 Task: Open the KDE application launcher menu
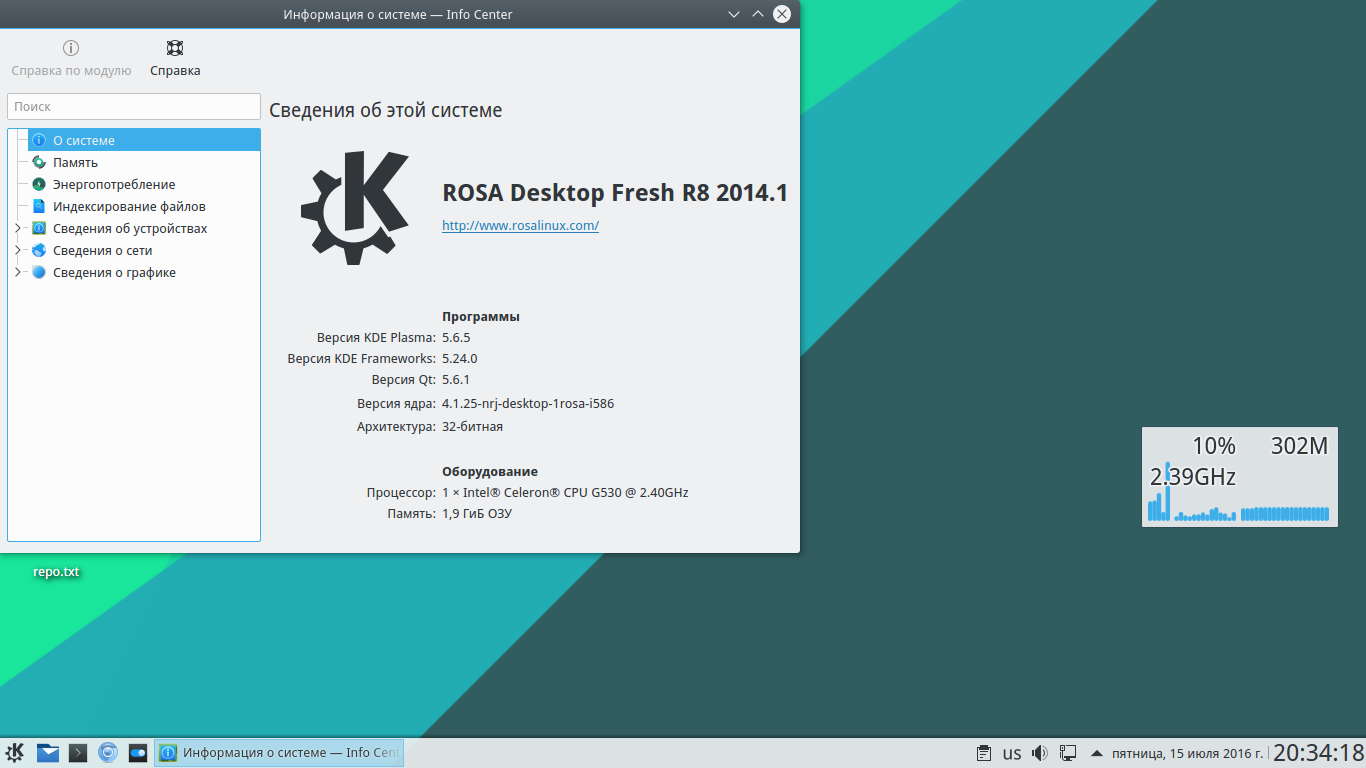[x=16, y=753]
